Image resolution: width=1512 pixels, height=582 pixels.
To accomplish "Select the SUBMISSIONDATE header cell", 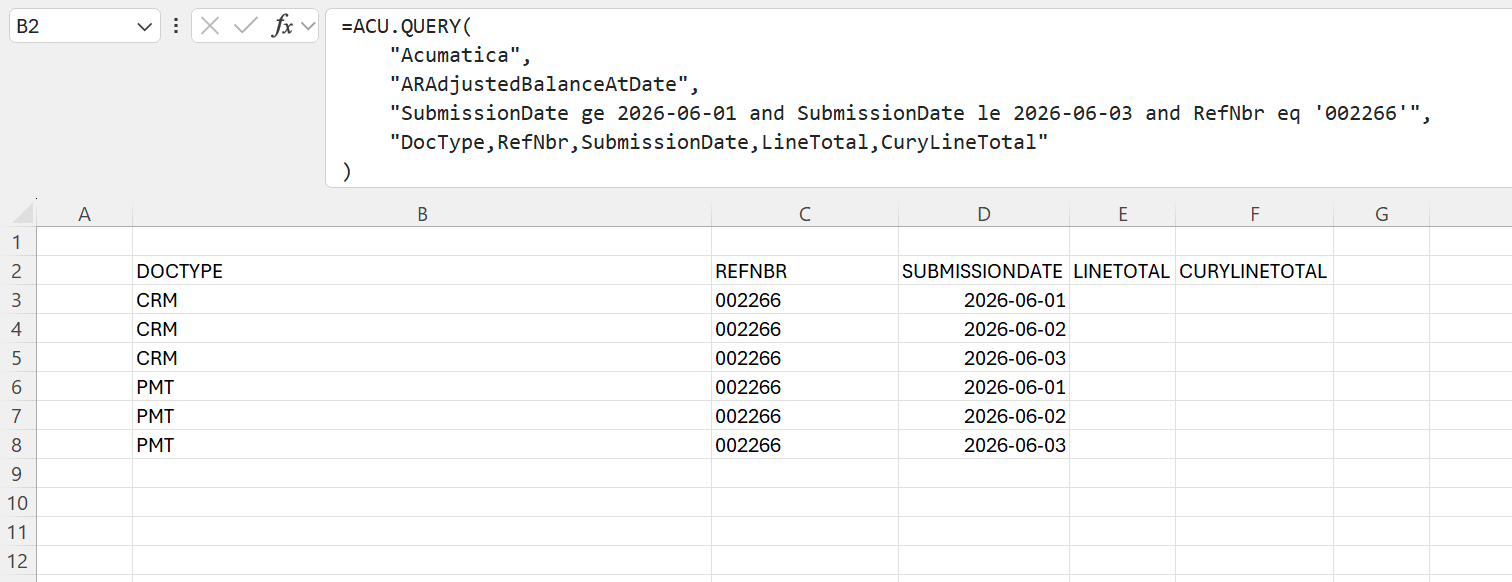I will (984, 271).
